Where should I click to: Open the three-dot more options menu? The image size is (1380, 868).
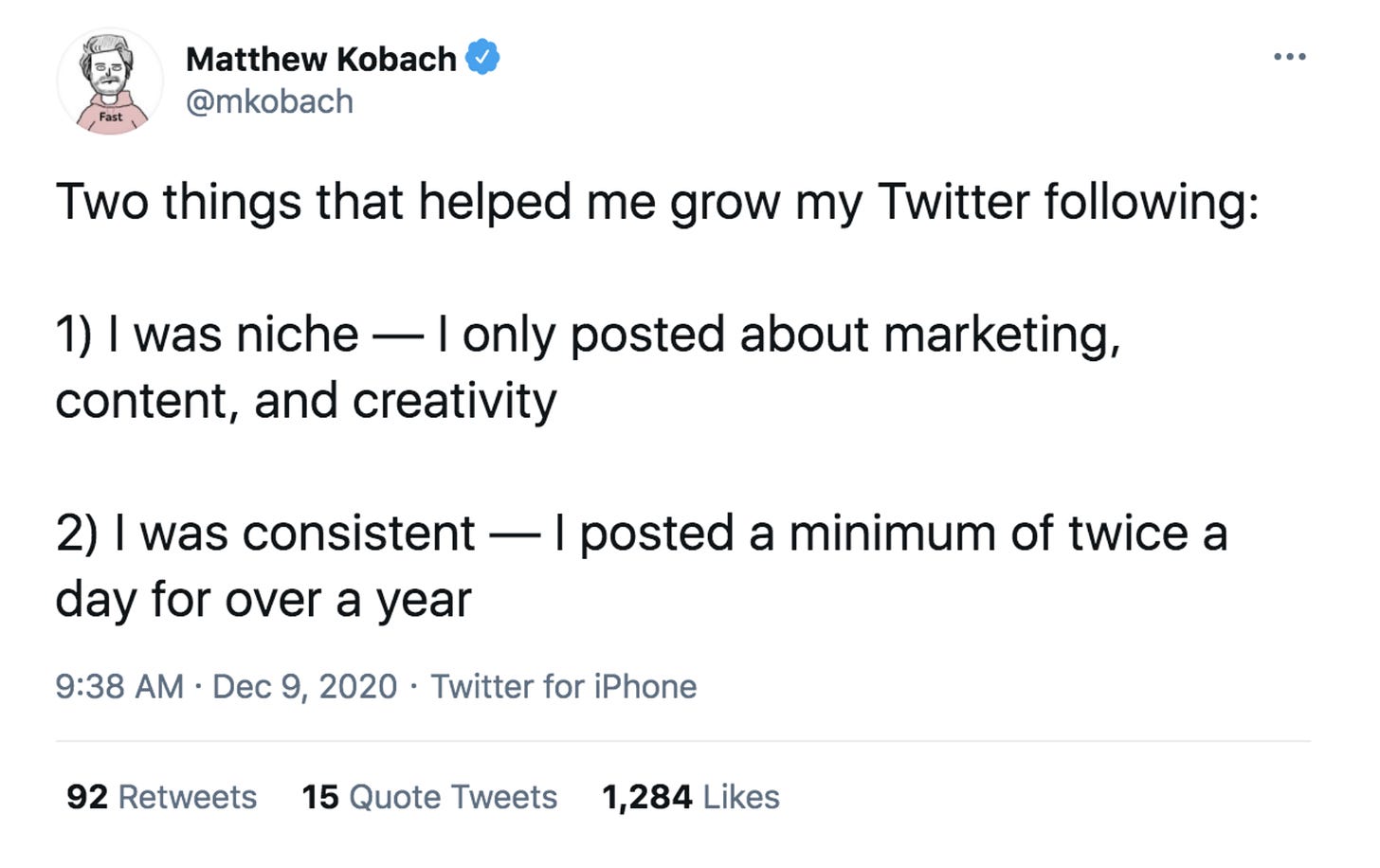[x=1290, y=57]
